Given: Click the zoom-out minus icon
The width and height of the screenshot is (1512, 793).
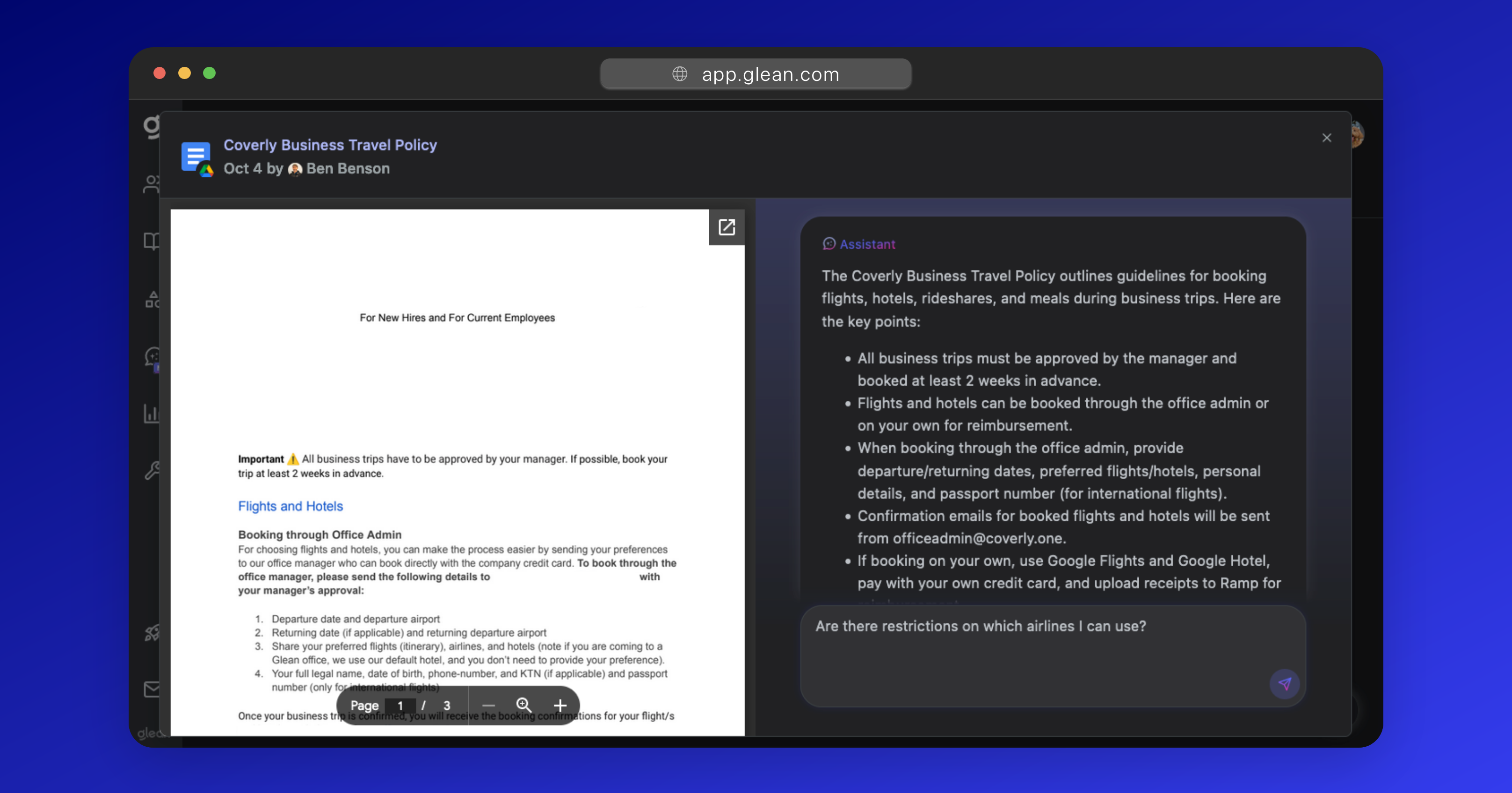Looking at the screenshot, I should pyautogui.click(x=488, y=706).
